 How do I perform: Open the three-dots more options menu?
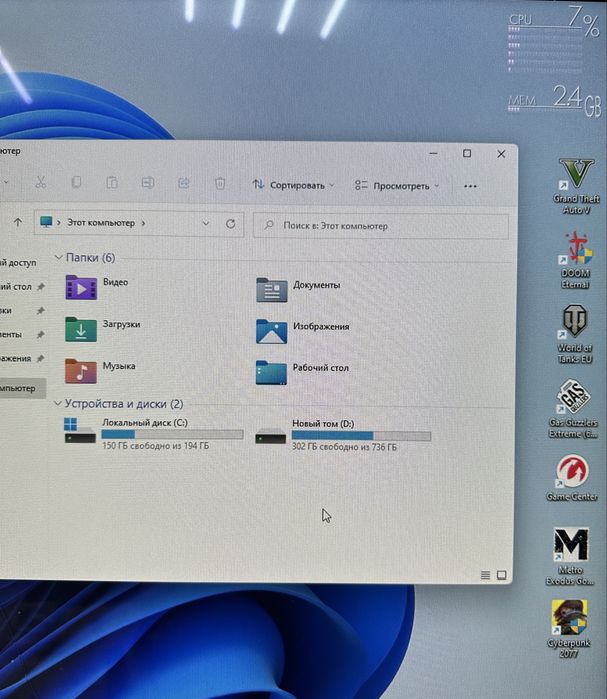(470, 186)
